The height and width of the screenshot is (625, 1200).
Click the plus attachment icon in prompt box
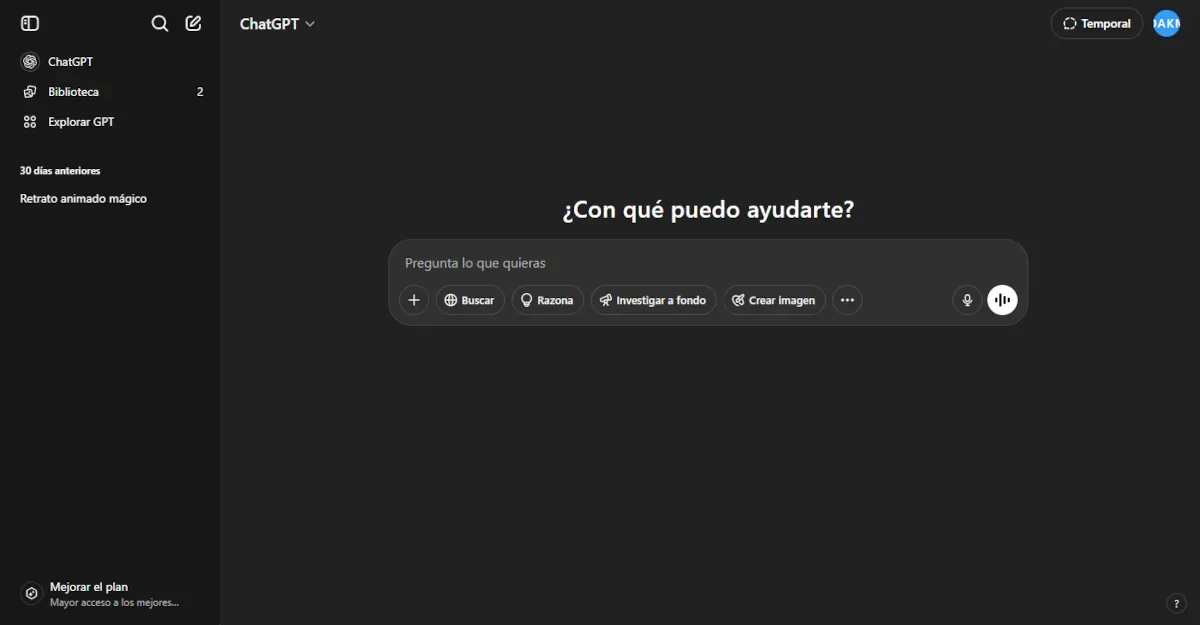(x=414, y=300)
